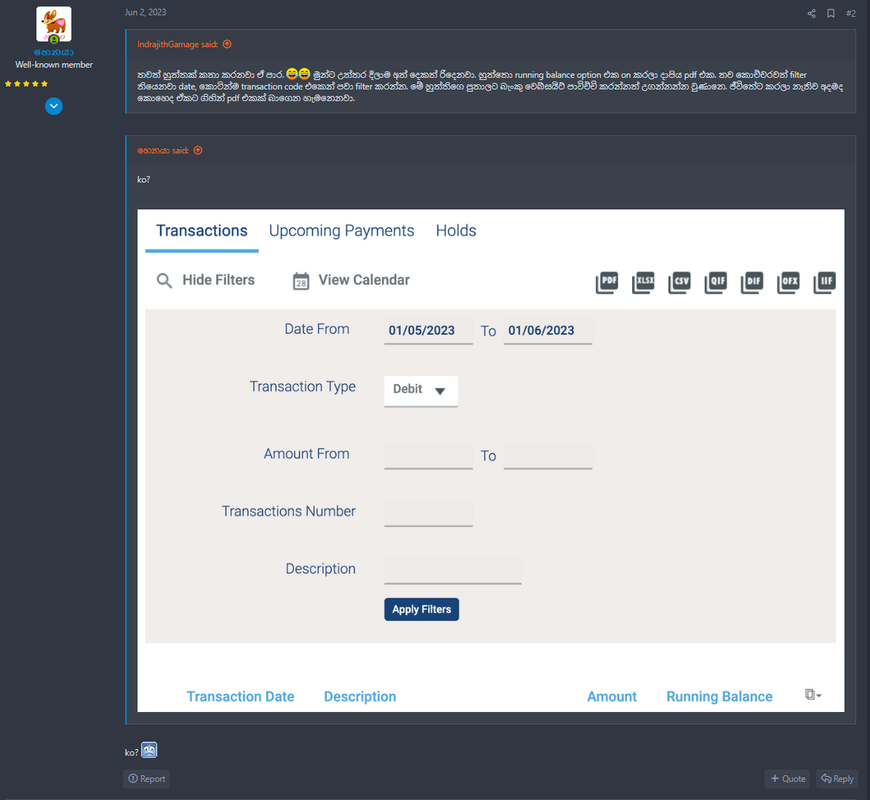
Task: Focus the Description filter field
Action: pyautogui.click(x=453, y=570)
